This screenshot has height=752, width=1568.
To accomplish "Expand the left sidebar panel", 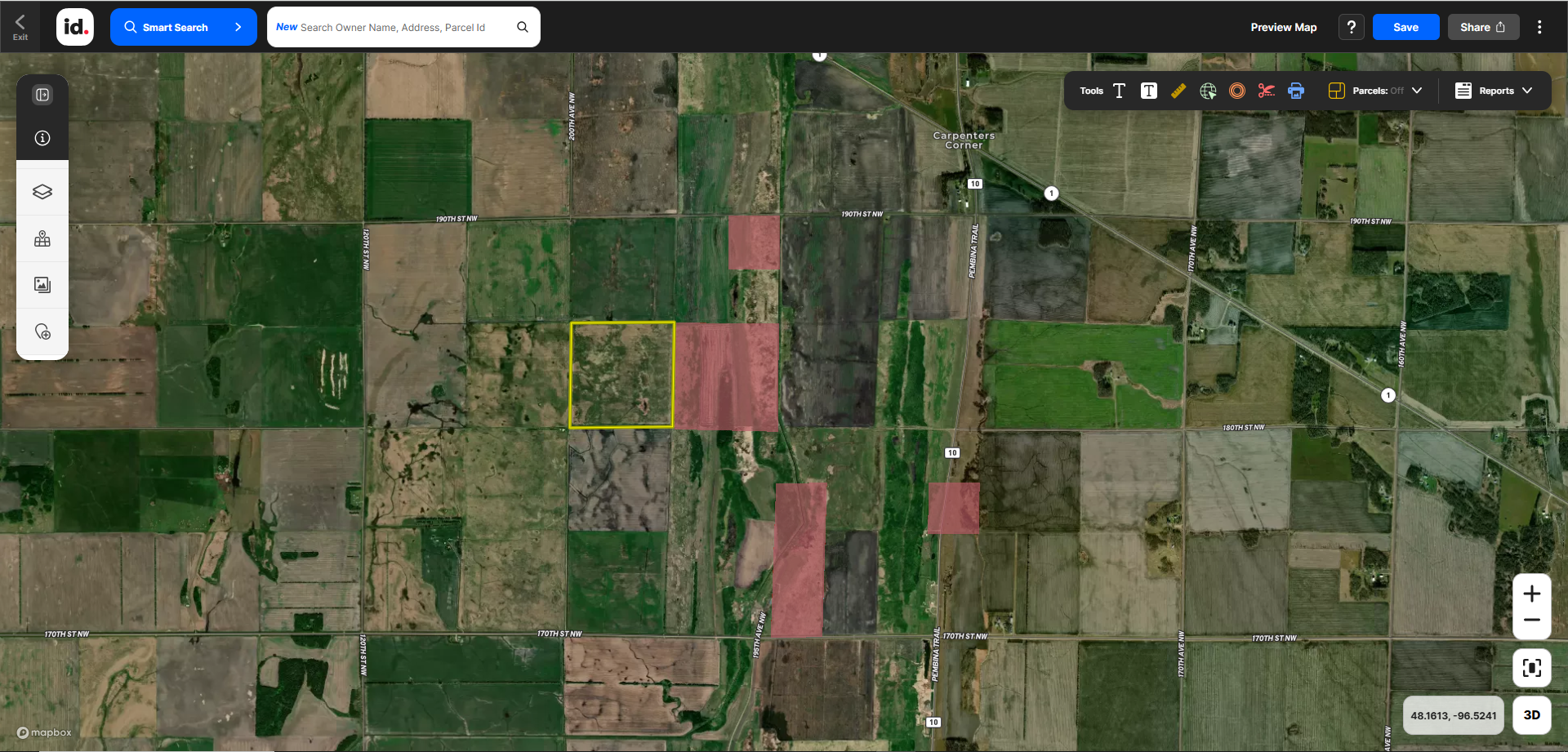I will (42, 95).
